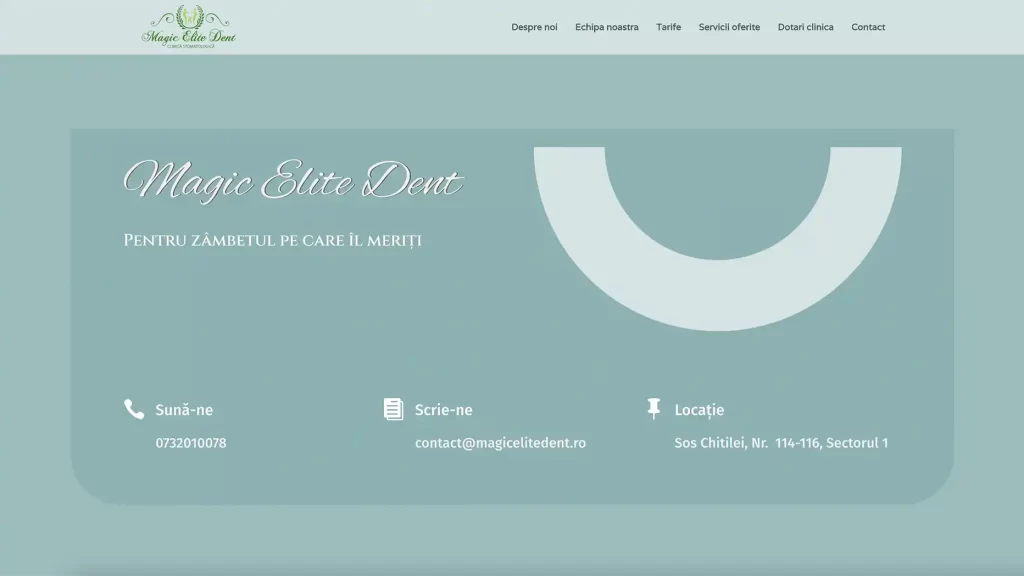Click the pushpin icon beside Locație
The height and width of the screenshot is (576, 1024).
(654, 408)
